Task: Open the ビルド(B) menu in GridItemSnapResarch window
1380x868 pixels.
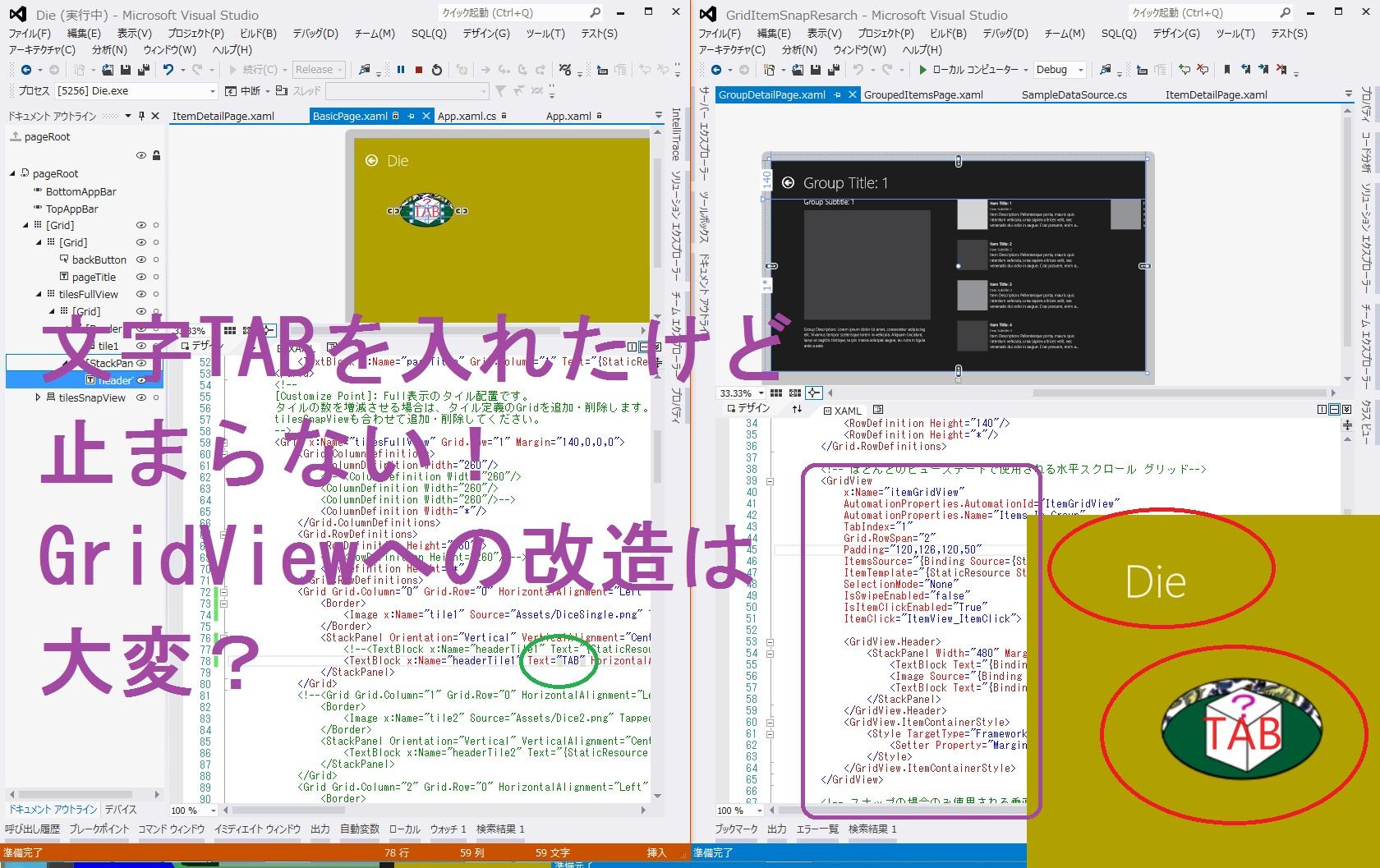Action: click(x=948, y=34)
